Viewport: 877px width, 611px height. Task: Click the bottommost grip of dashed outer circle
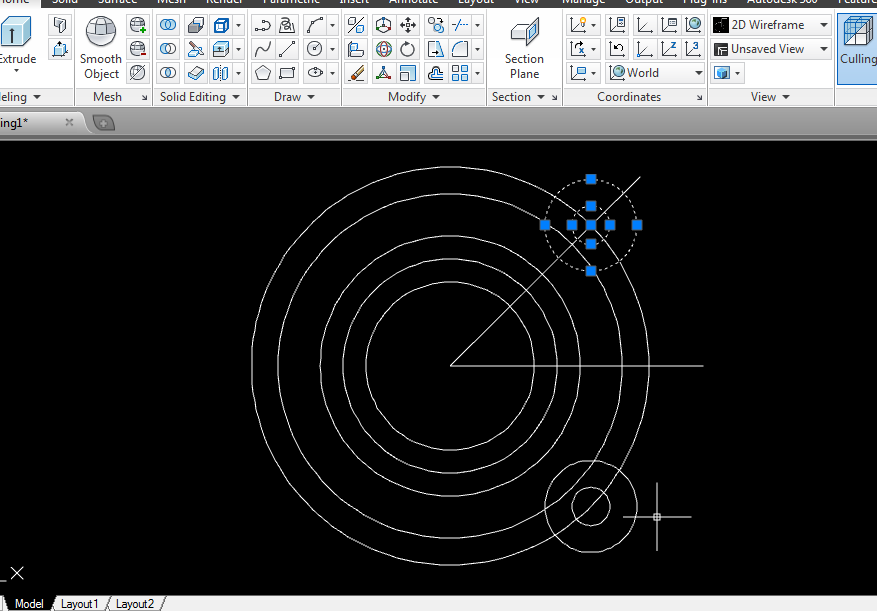coord(591,271)
